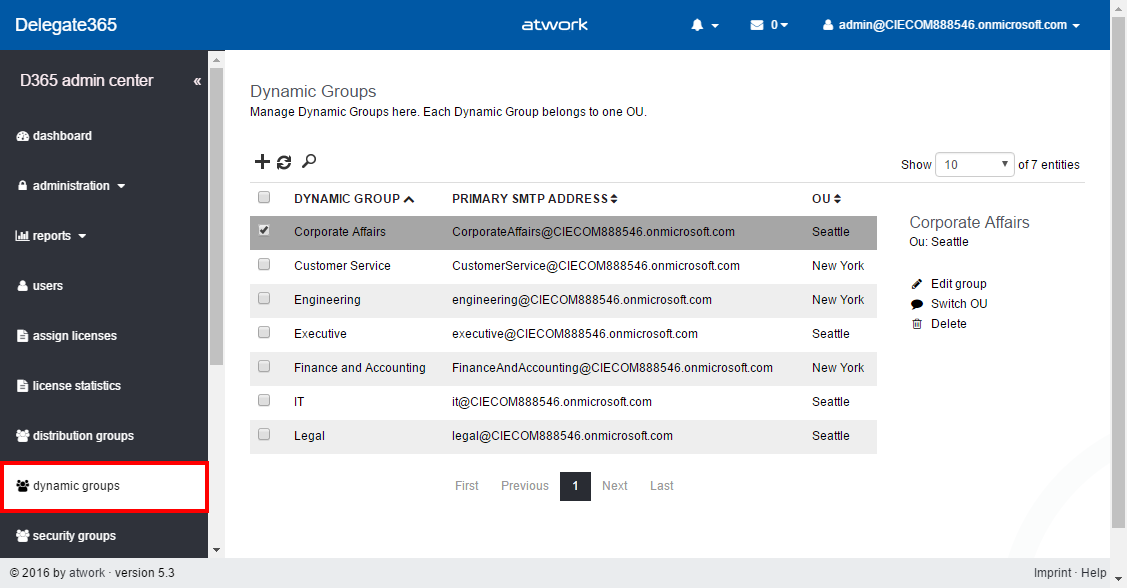Click the plus icon to add group

pos(262,162)
